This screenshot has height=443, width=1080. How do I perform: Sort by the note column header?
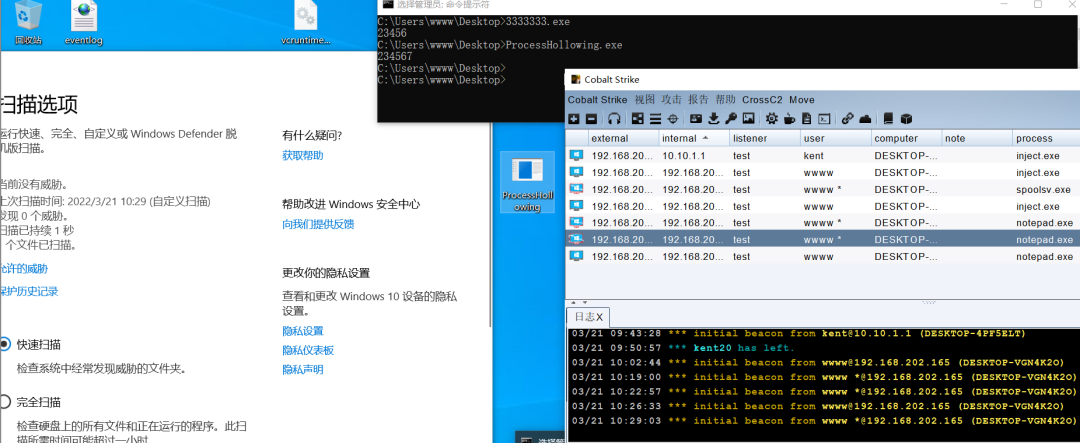click(977, 138)
